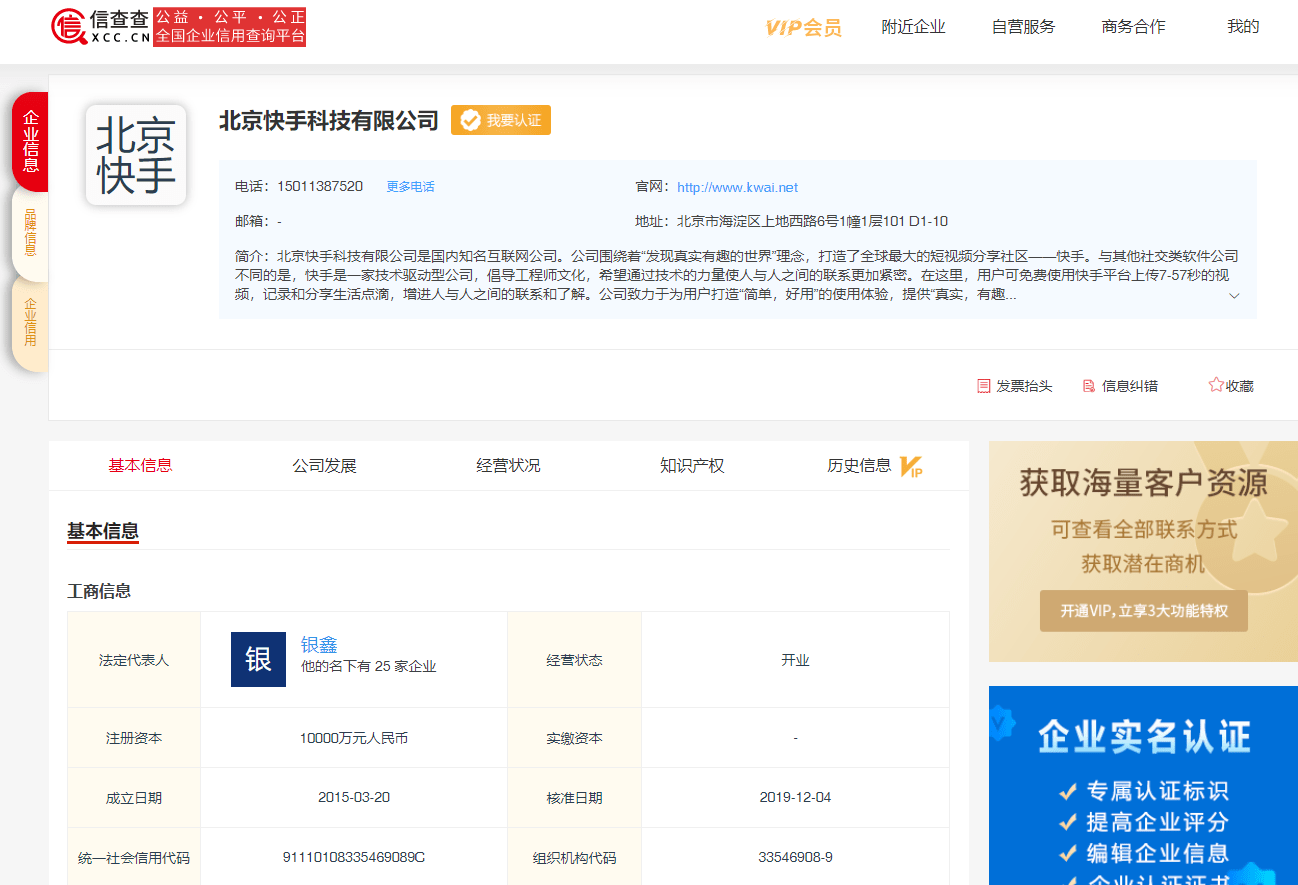Open 附近企业 in top navigation
The height and width of the screenshot is (885, 1298).
pos(913,27)
